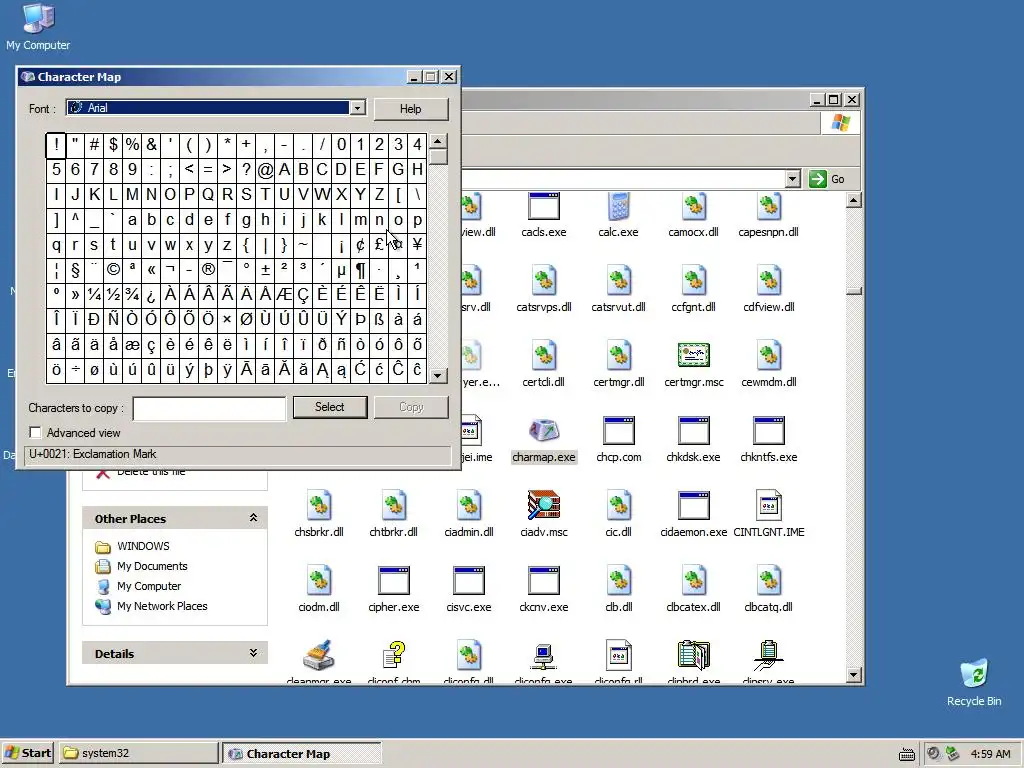The width and height of the screenshot is (1024, 768).
Task: Click the taskbar clock
Action: tap(990, 754)
